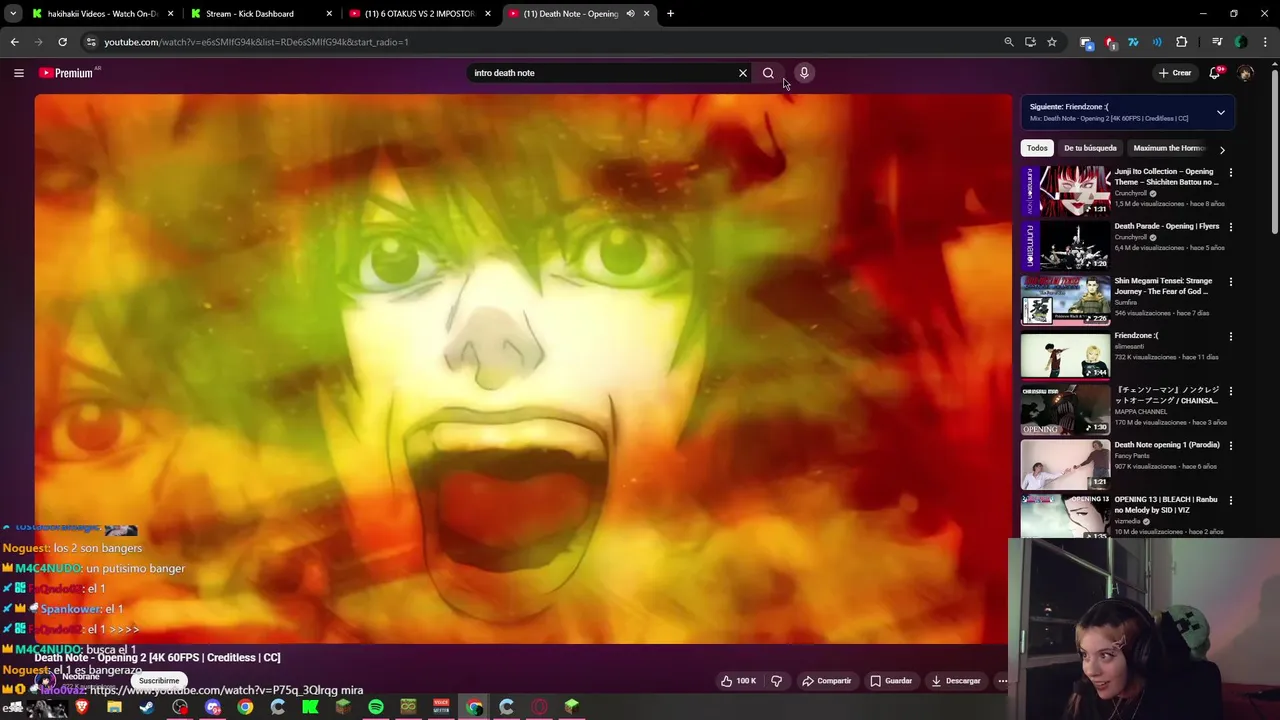Open options for Chainsaw Man opening video
The image size is (1280, 720).
(x=1231, y=391)
